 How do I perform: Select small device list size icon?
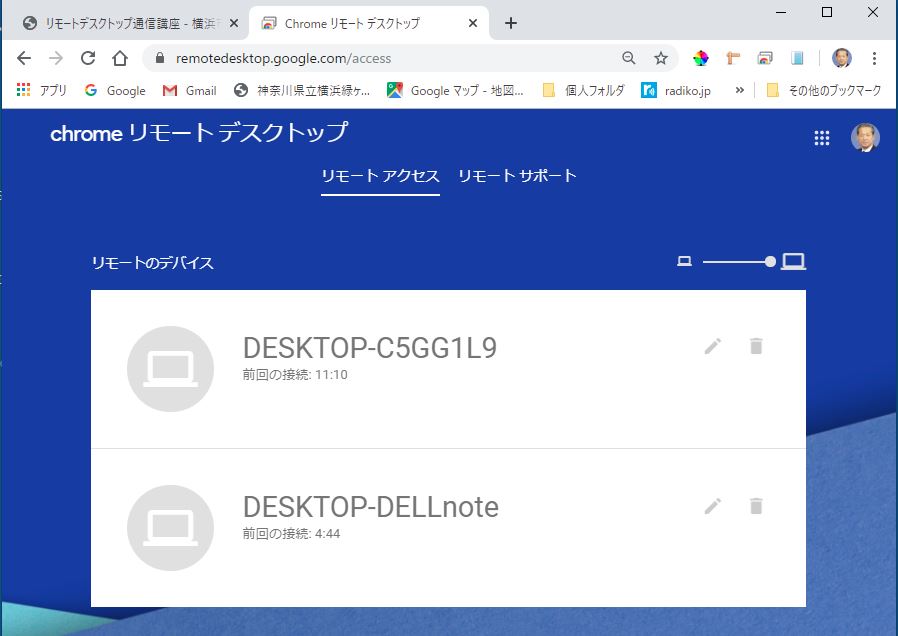tap(684, 262)
